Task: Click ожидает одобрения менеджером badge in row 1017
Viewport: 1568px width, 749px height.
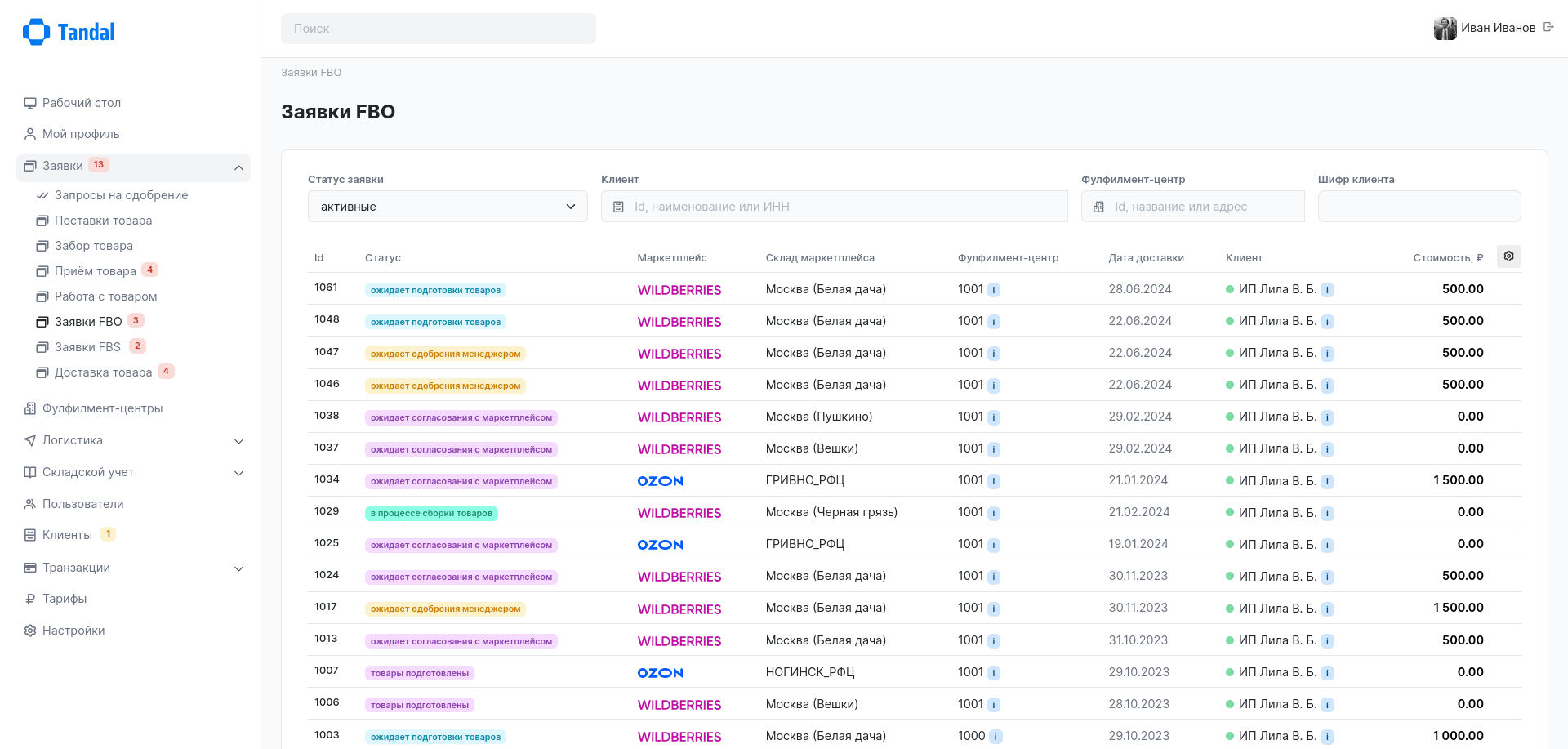Action: 445,609
